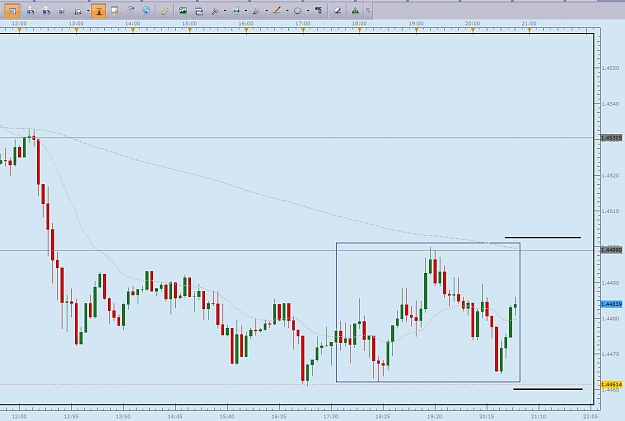The width and height of the screenshot is (625, 421).
Task: Click the printer icon in the toolbar
Action: (x=199, y=11)
